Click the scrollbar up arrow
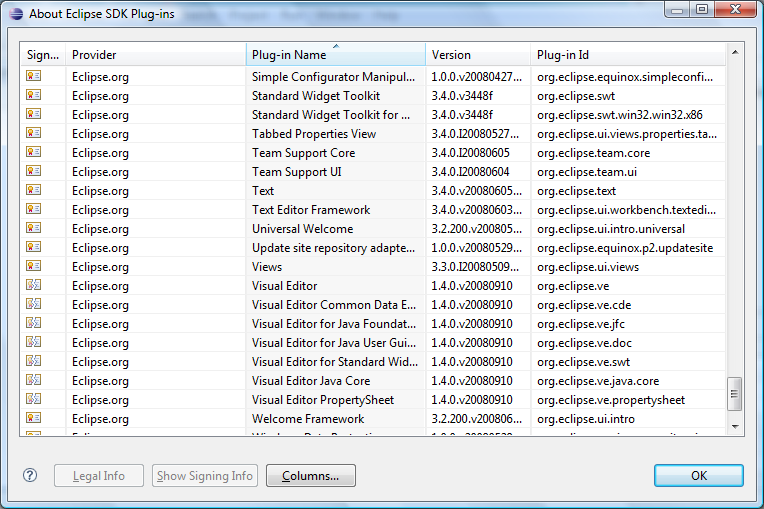Image resolution: width=764 pixels, height=509 pixels. (x=735, y=52)
